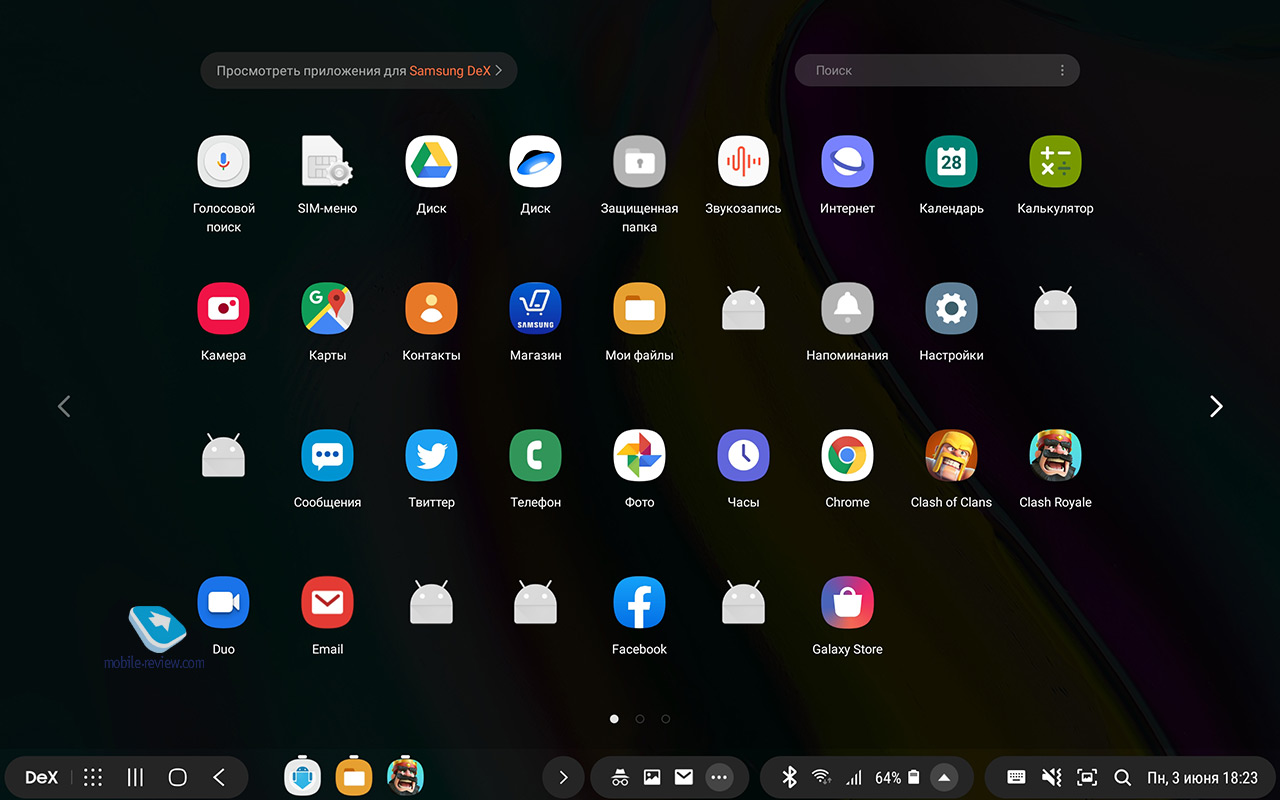This screenshot has width=1280, height=800.
Task: Select third page indicator dot
Action: pos(666,718)
